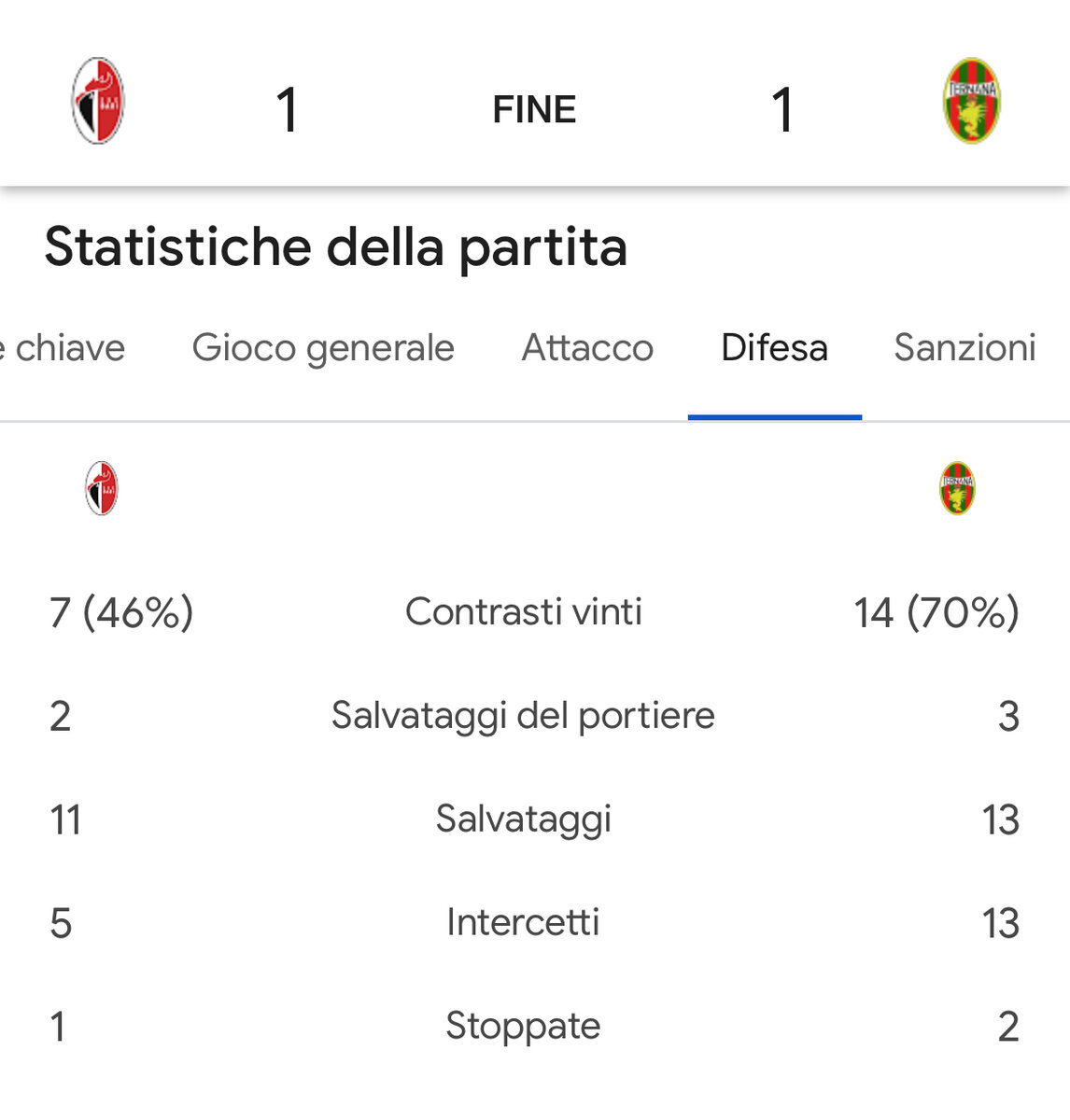Tap the Contrasti vinti stat row
The image size is (1070, 1120).
tap(534, 612)
